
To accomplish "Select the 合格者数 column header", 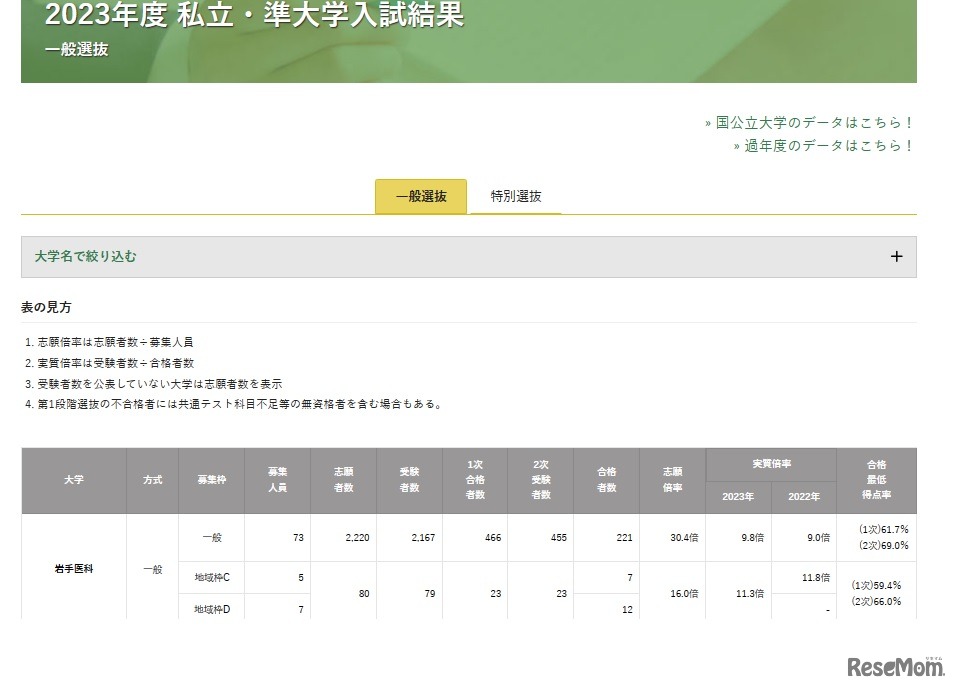I will 606,480.
